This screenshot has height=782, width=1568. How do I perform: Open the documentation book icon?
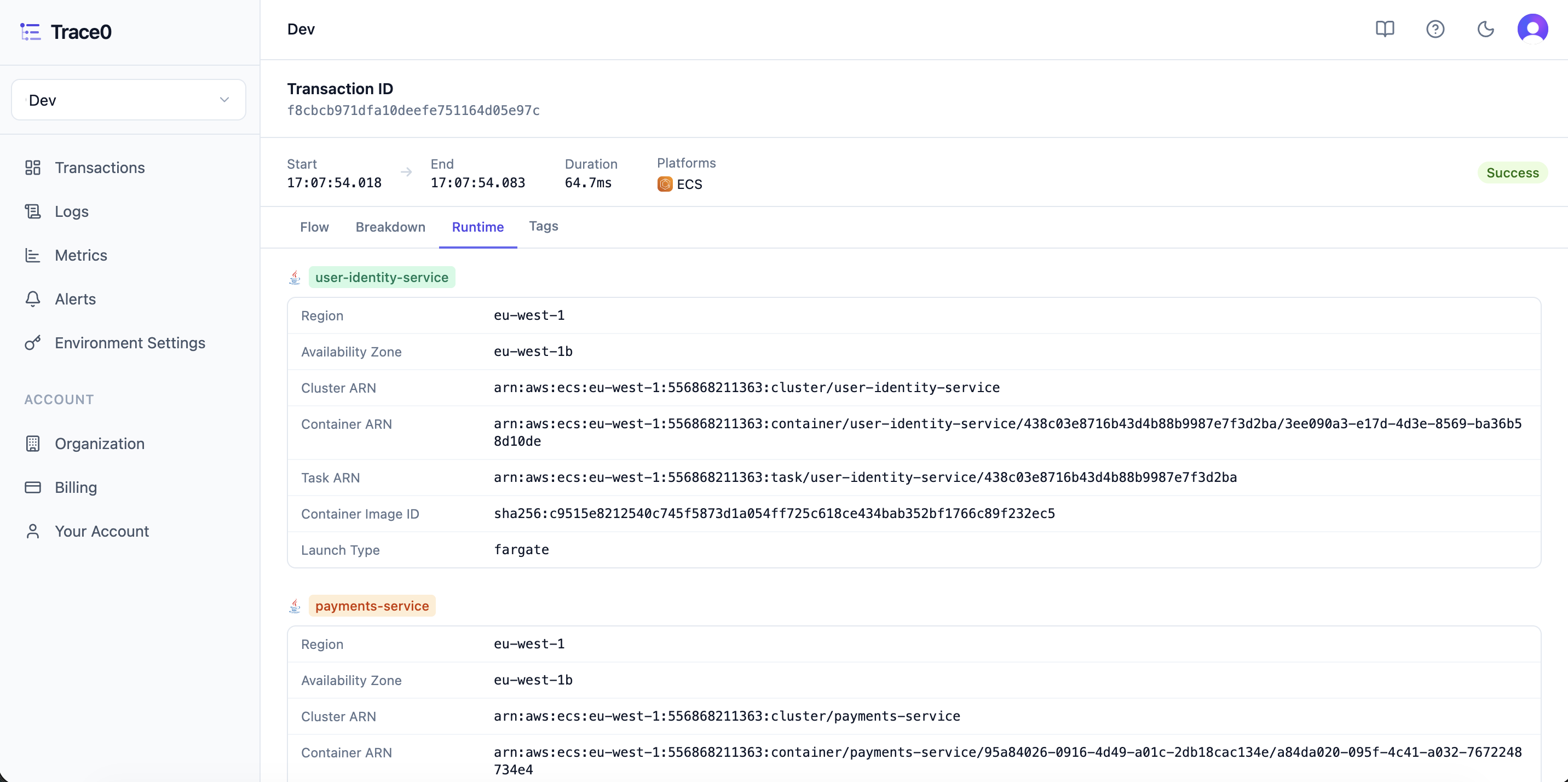tap(1385, 29)
